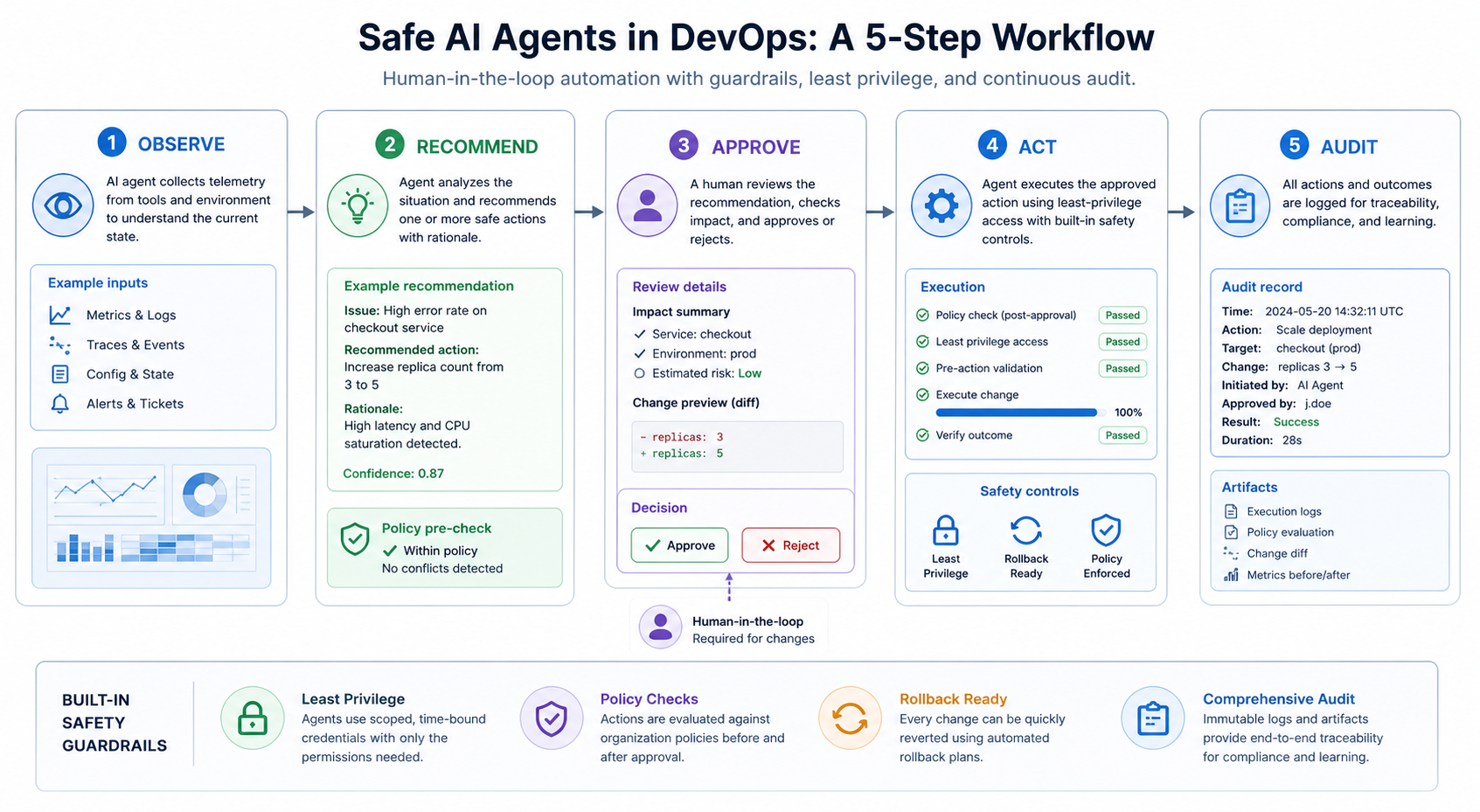Click the Approve button
This screenshot has height=812, width=1480.
pos(679,545)
